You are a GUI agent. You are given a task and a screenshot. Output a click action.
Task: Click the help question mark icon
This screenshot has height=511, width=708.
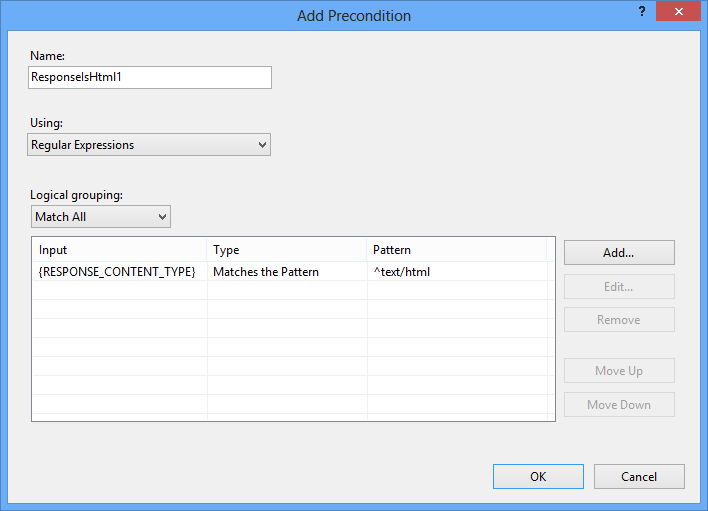pos(642,12)
